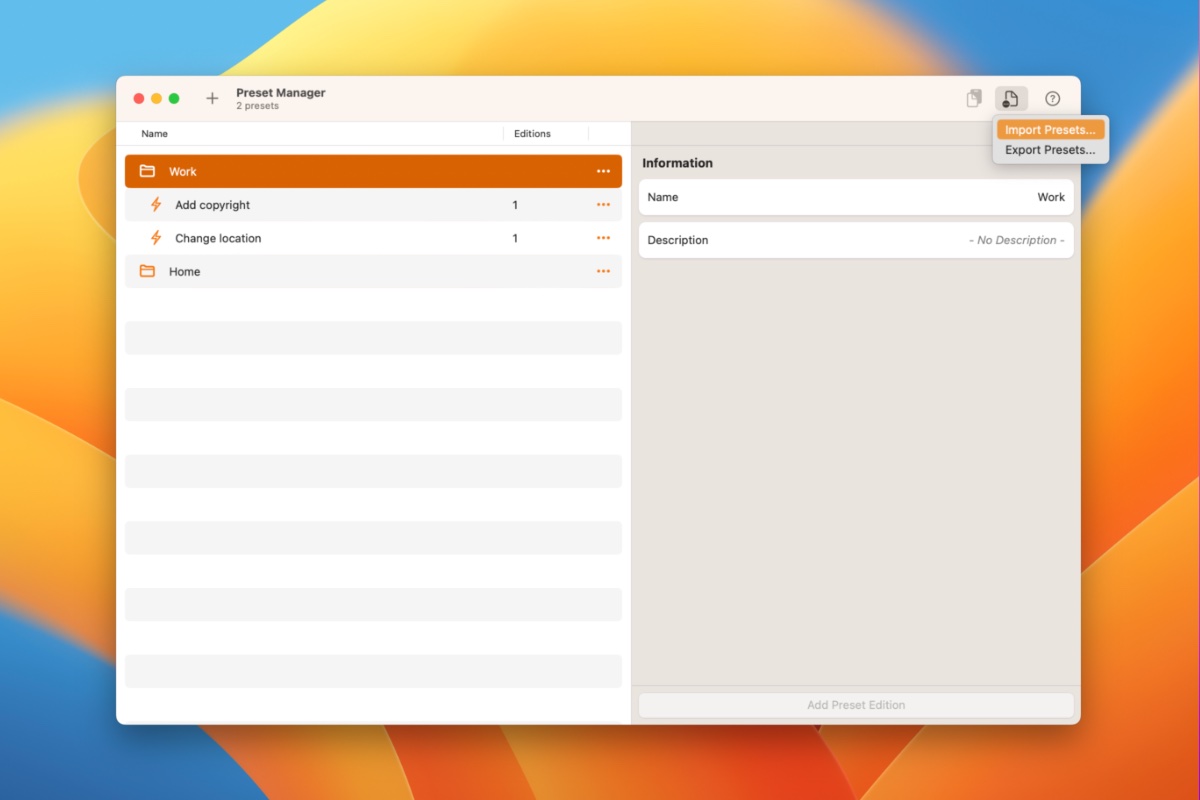Open the more options dots for Change location
The image size is (1200, 800).
pos(603,238)
